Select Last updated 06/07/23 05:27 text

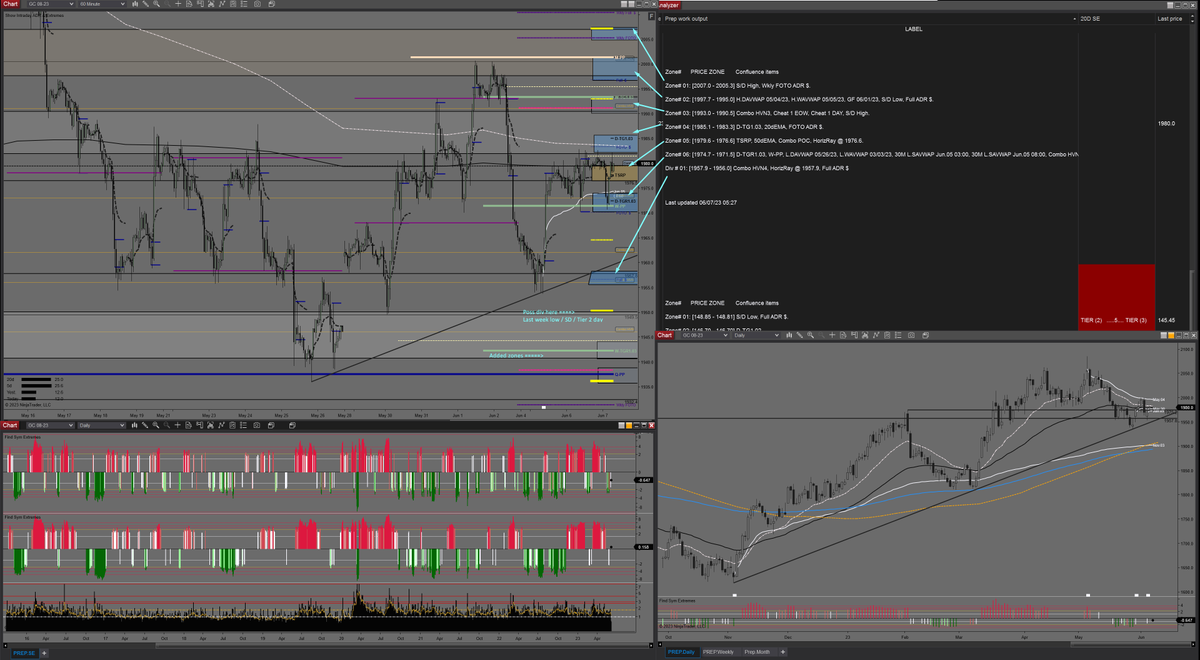point(701,203)
